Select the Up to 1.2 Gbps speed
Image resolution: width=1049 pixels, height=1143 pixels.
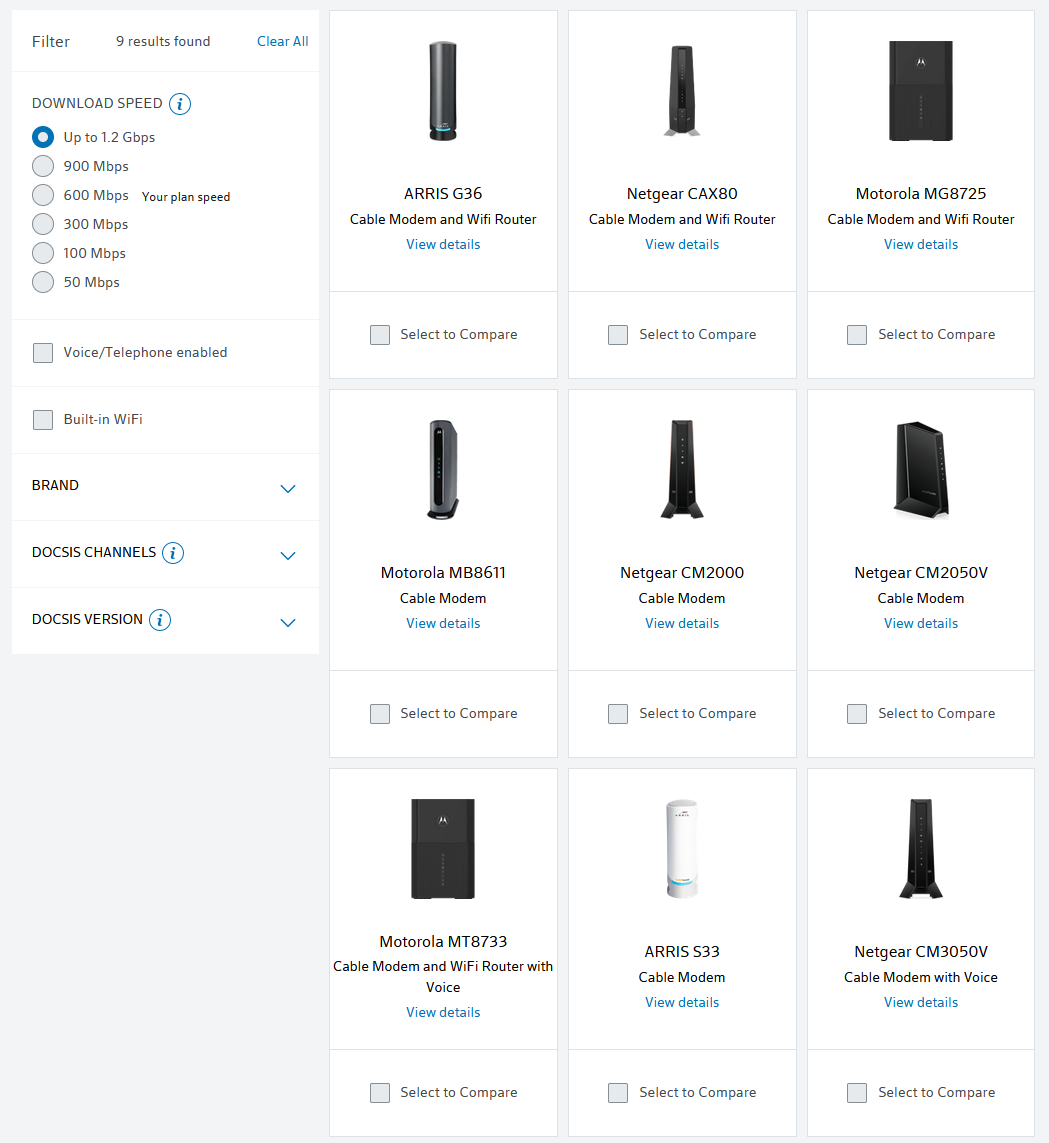[43, 137]
